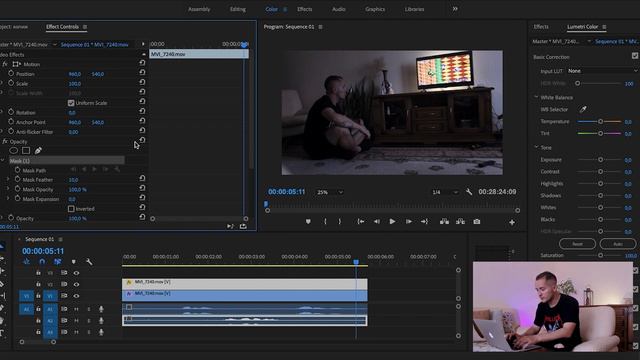The height and width of the screenshot is (360, 640).
Task: Expand the Mask Expansion property
Action: (8, 199)
